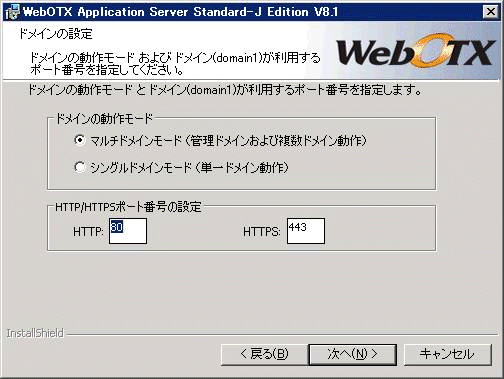Click the HTTPS port number field
This screenshot has height=379, width=504.
(x=306, y=231)
